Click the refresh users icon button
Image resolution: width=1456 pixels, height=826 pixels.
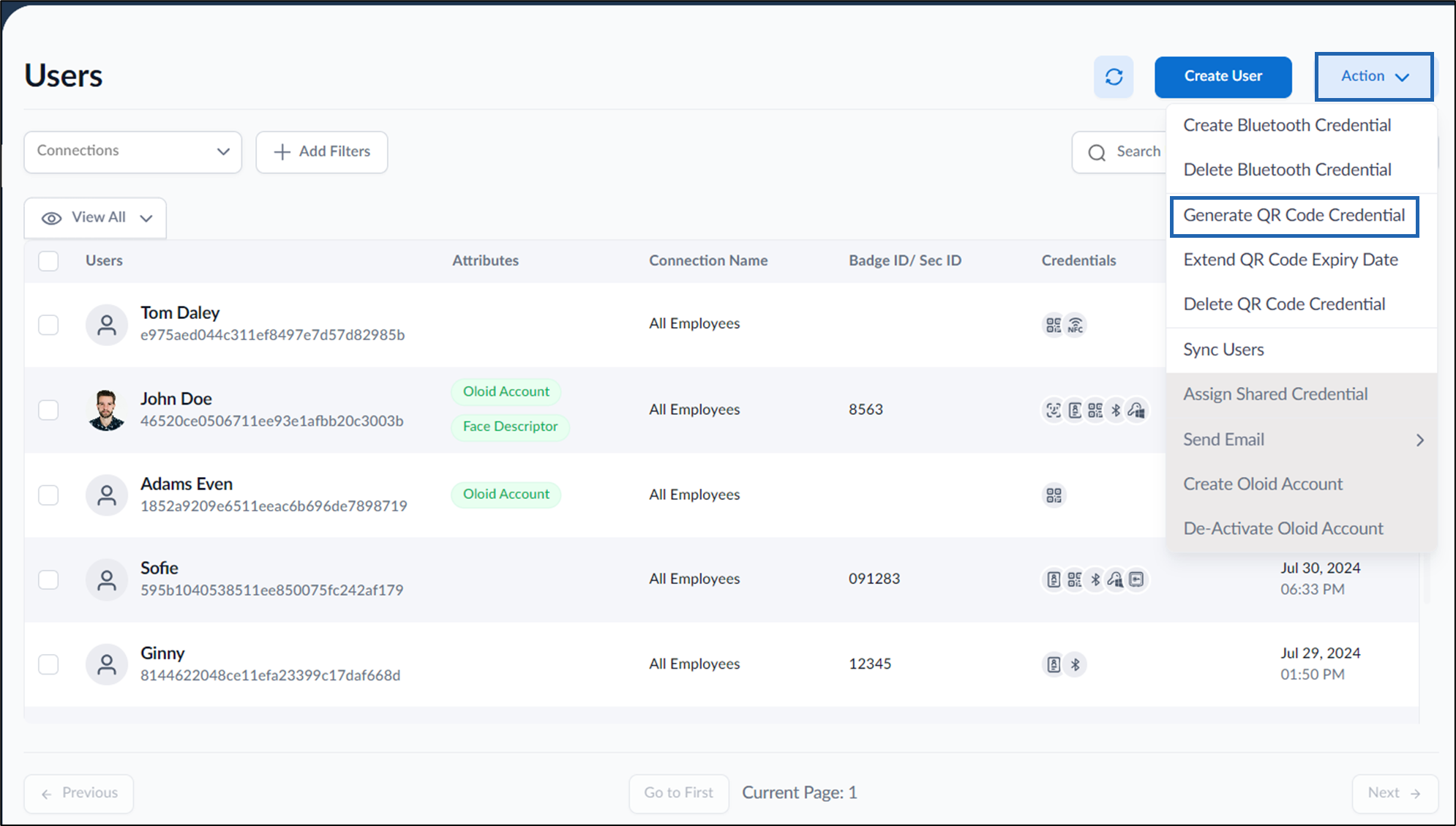pyautogui.click(x=1114, y=77)
